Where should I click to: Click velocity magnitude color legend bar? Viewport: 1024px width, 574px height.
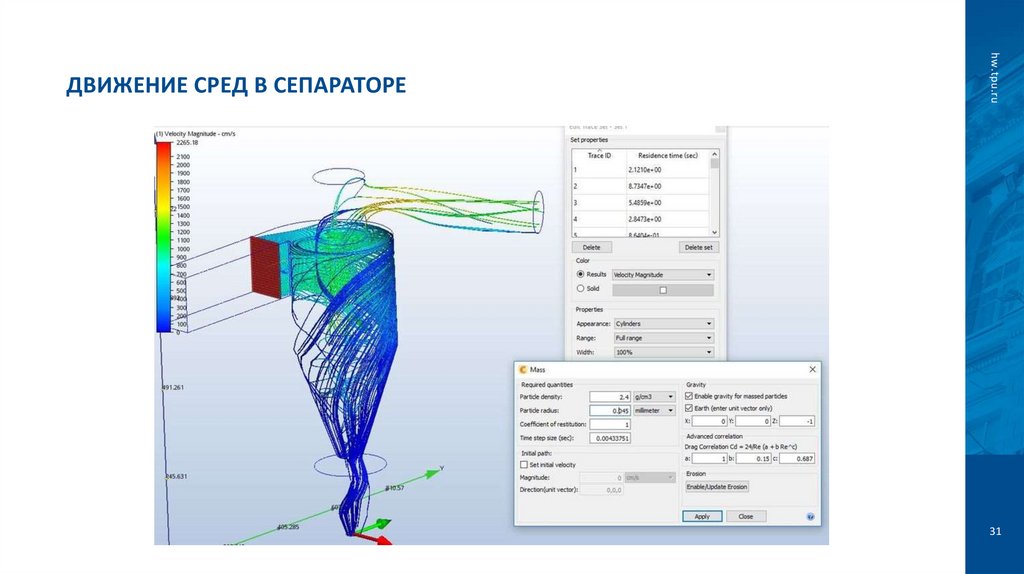point(163,236)
